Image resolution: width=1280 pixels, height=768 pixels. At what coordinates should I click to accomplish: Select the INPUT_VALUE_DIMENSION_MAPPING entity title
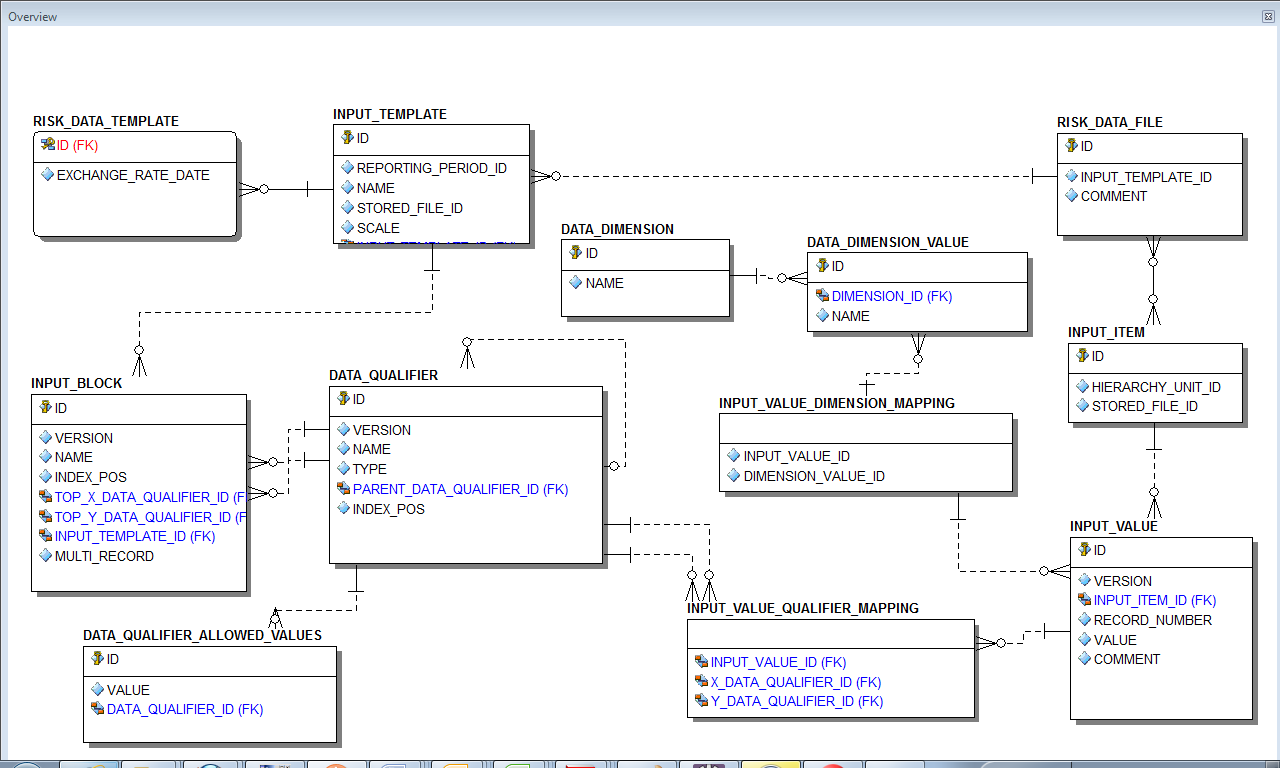coord(837,403)
